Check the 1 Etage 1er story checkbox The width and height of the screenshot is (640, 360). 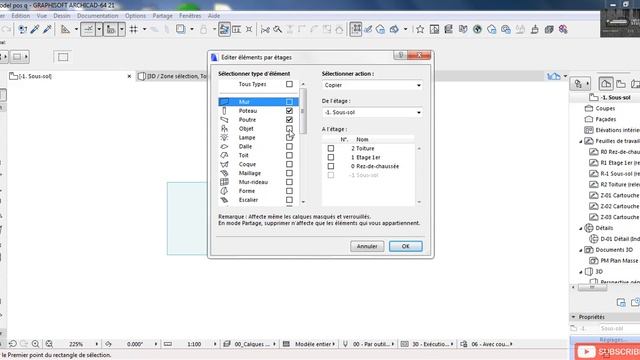tap(331, 158)
